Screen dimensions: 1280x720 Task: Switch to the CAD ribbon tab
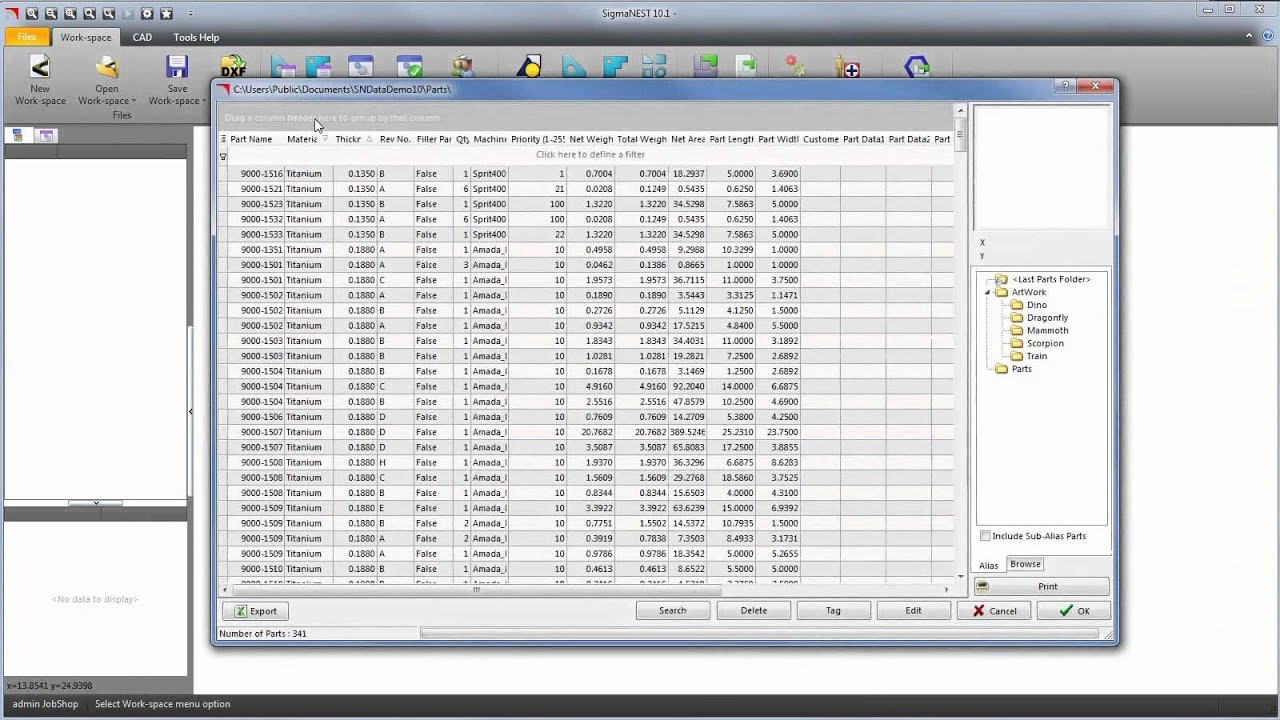click(142, 37)
